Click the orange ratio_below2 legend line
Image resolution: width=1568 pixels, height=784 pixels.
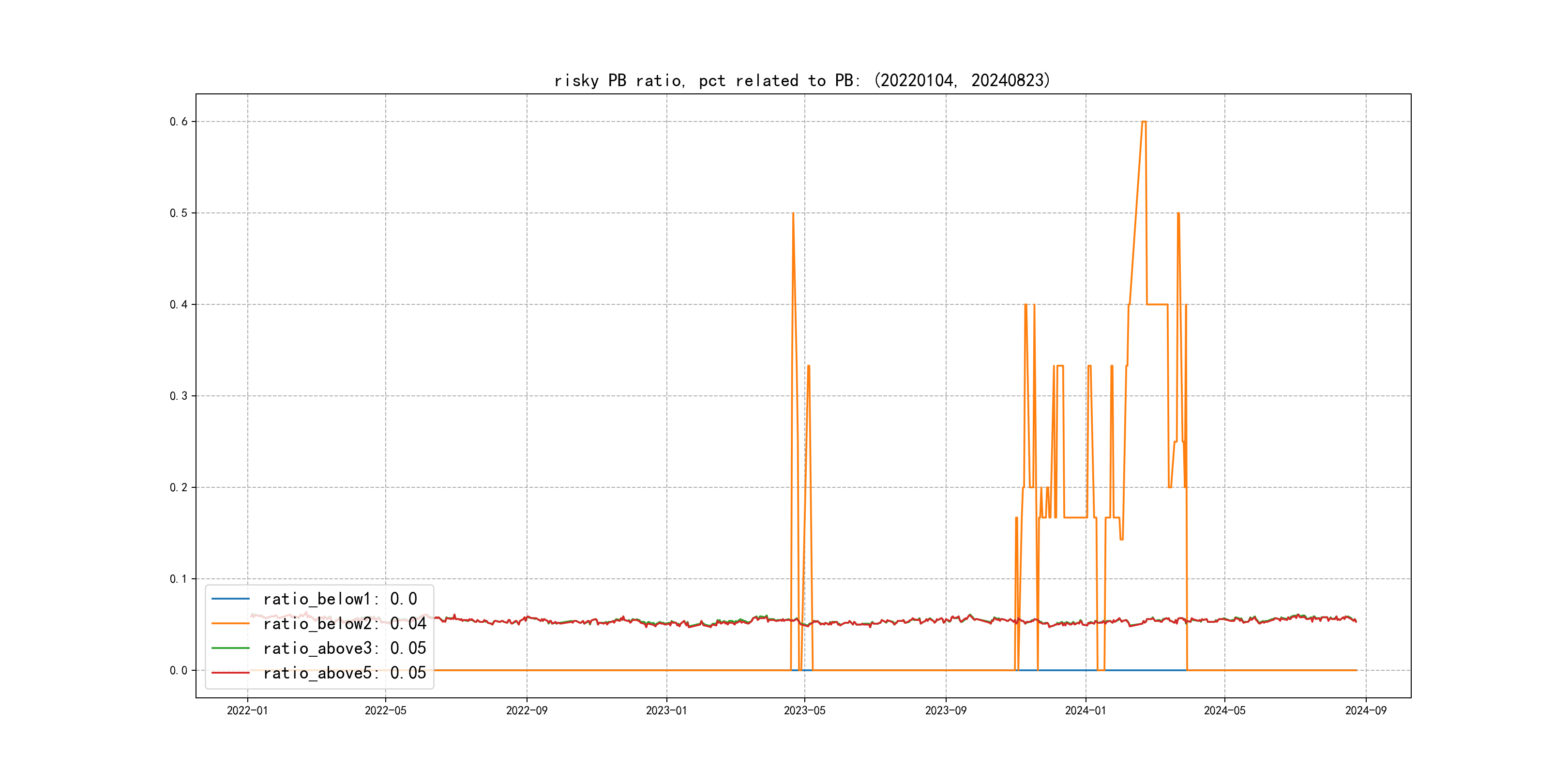tap(230, 623)
